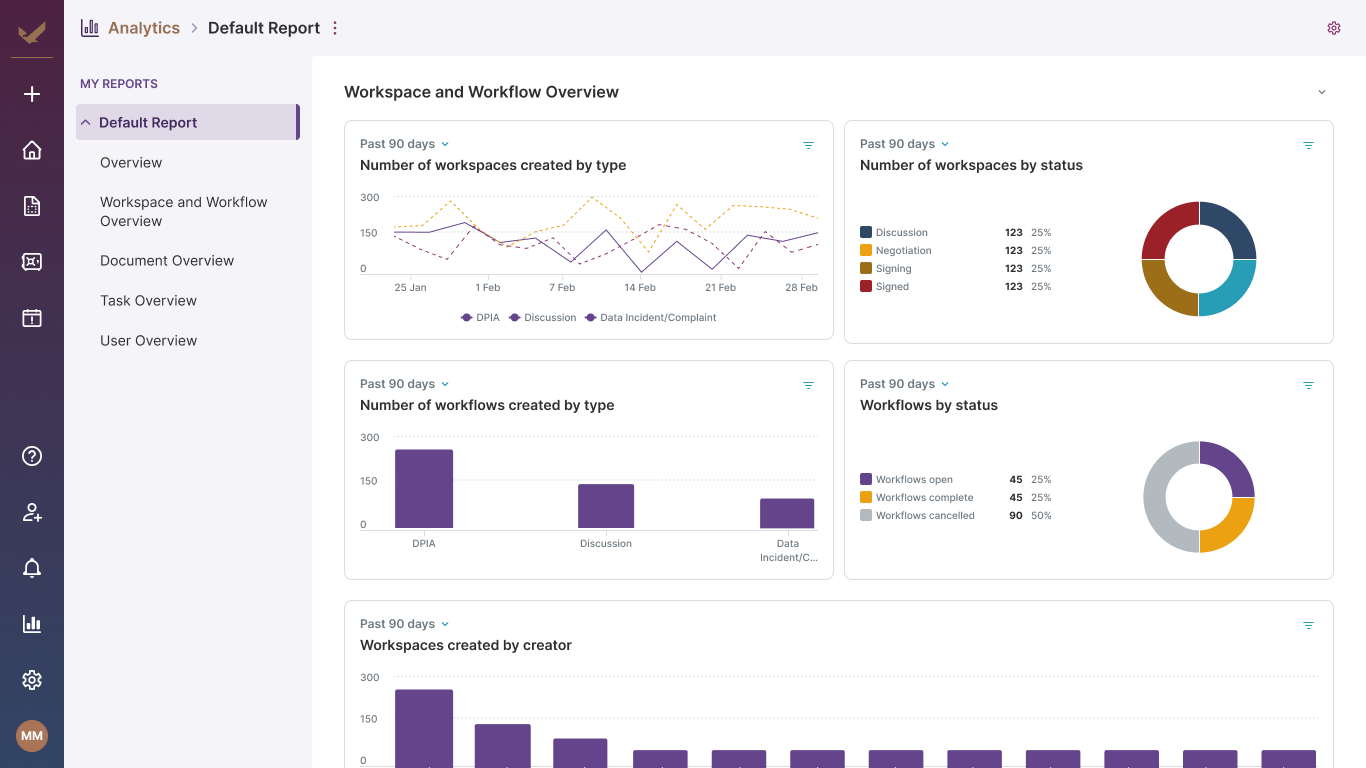The width and height of the screenshot is (1366, 768).
Task: Open the workflow icon in left rail
Action: (x=32, y=262)
